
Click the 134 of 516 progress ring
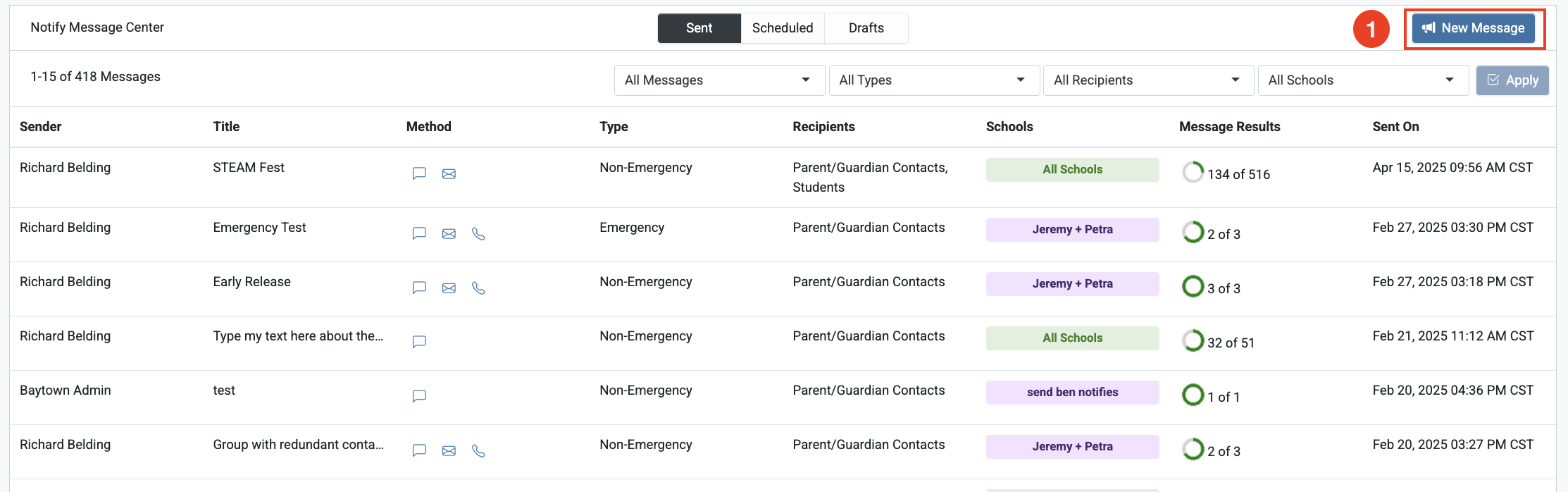click(1193, 172)
